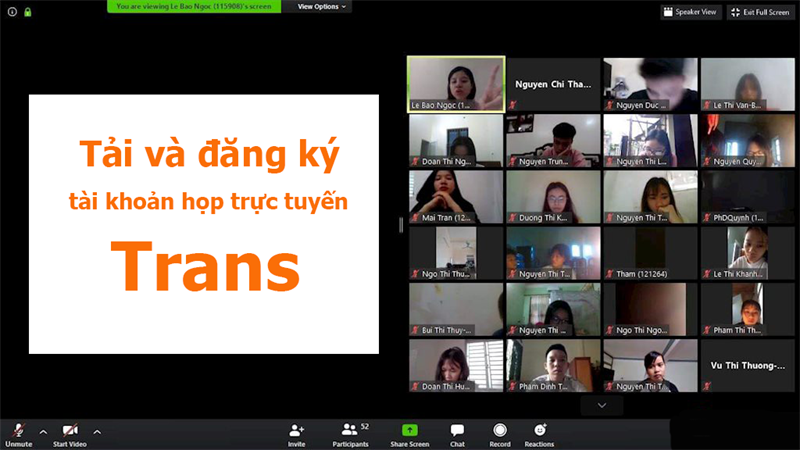Click muted mic icon on Doan Thi Ng tile
Screen dimensions: 800x450
[x=415, y=161]
